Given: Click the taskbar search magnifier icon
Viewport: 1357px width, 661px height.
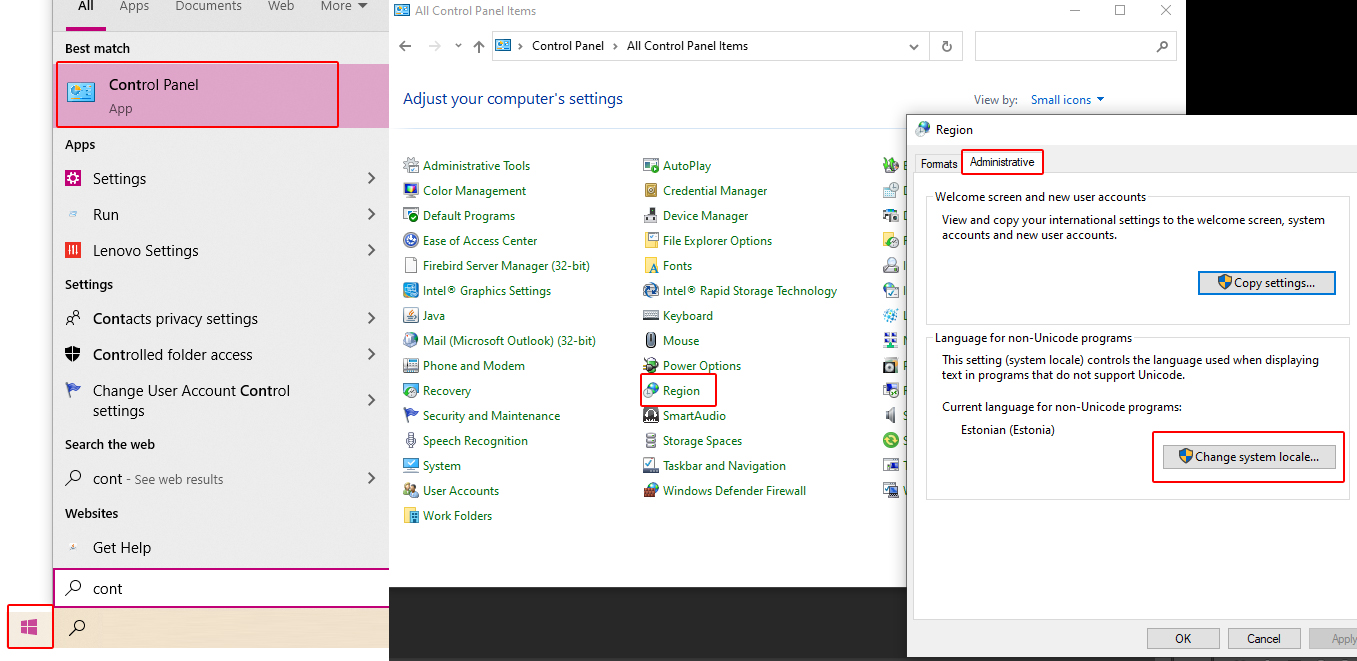Looking at the screenshot, I should pyautogui.click(x=77, y=628).
